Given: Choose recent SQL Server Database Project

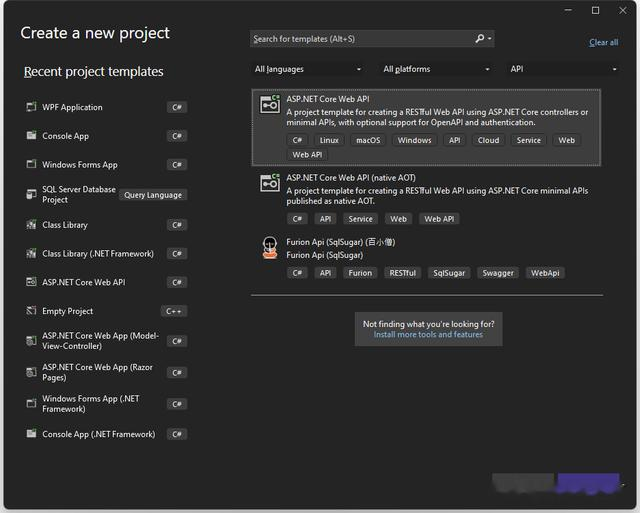Looking at the screenshot, I should point(106,194).
